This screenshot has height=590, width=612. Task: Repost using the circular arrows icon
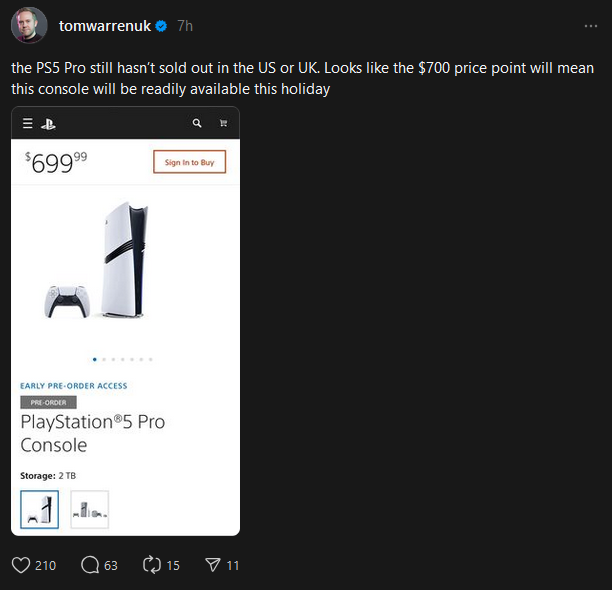pos(152,565)
